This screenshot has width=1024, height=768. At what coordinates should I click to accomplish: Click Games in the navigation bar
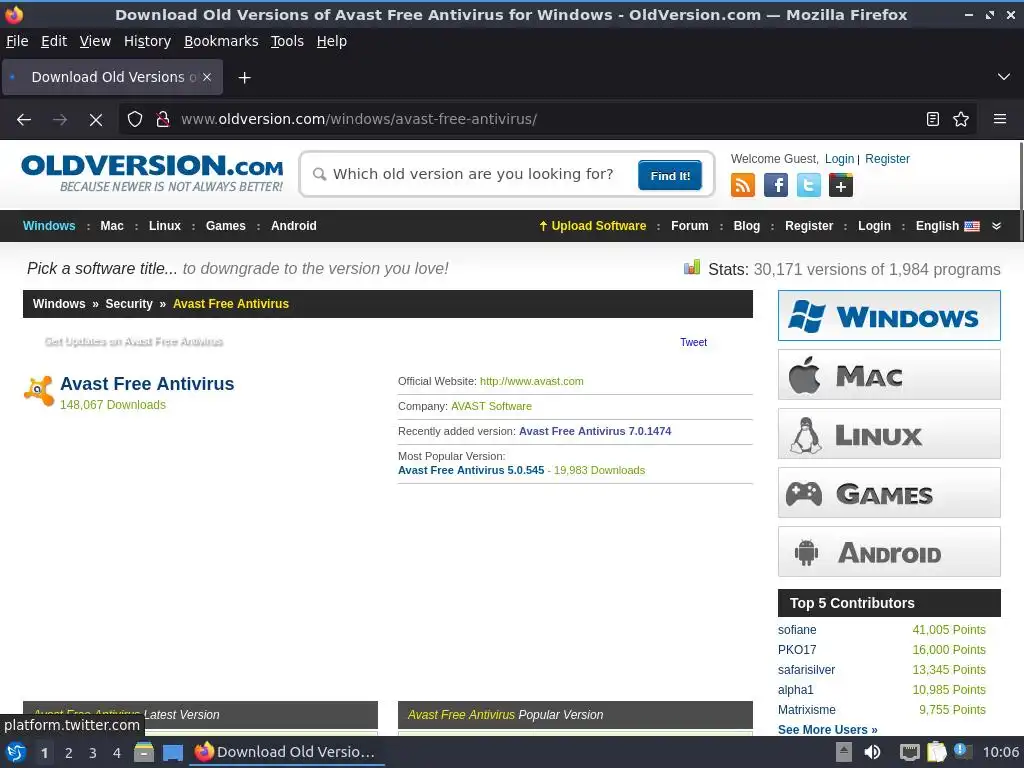[x=225, y=226]
